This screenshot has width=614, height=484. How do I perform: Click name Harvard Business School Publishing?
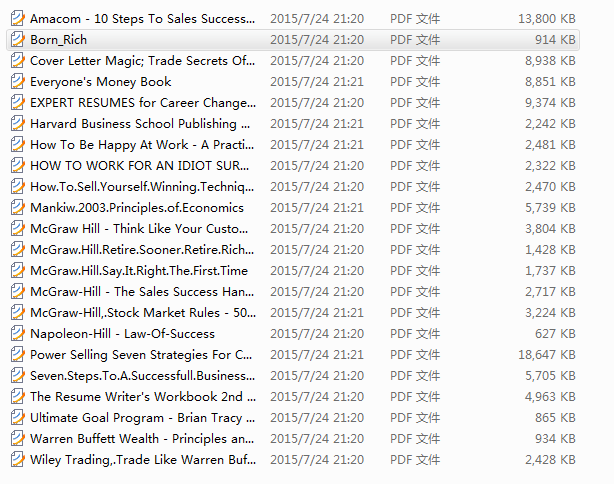click(140, 124)
